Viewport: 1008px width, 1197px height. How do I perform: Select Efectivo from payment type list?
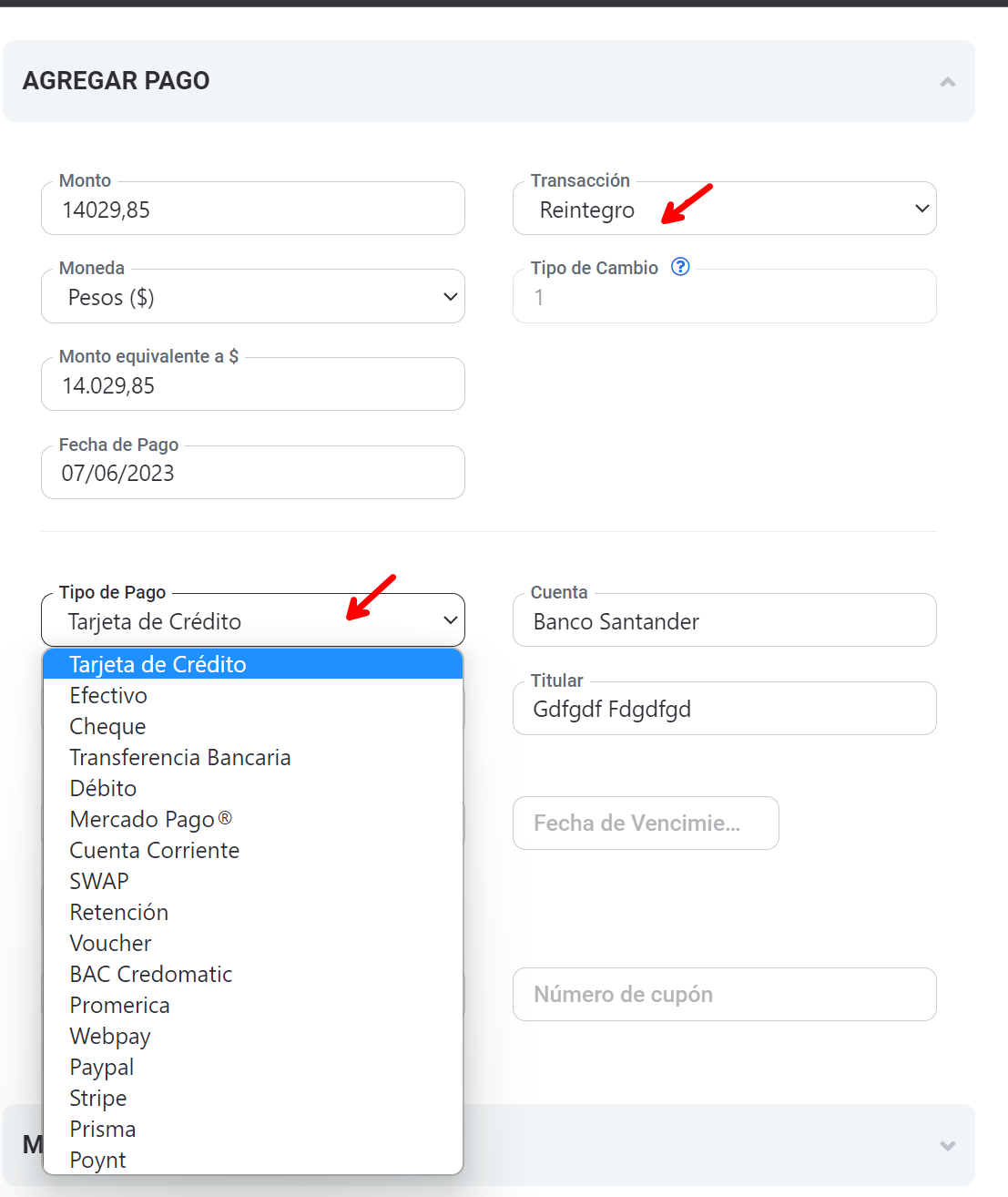tap(108, 696)
